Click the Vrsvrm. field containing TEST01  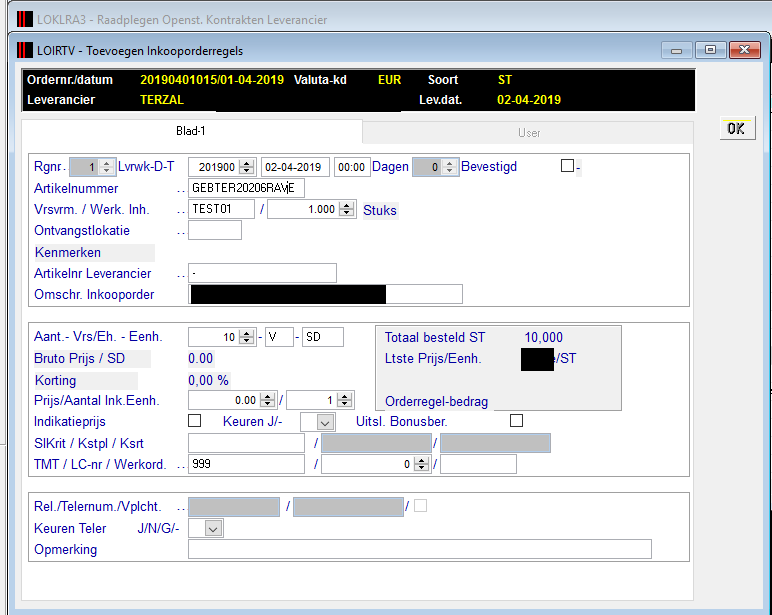(x=222, y=209)
